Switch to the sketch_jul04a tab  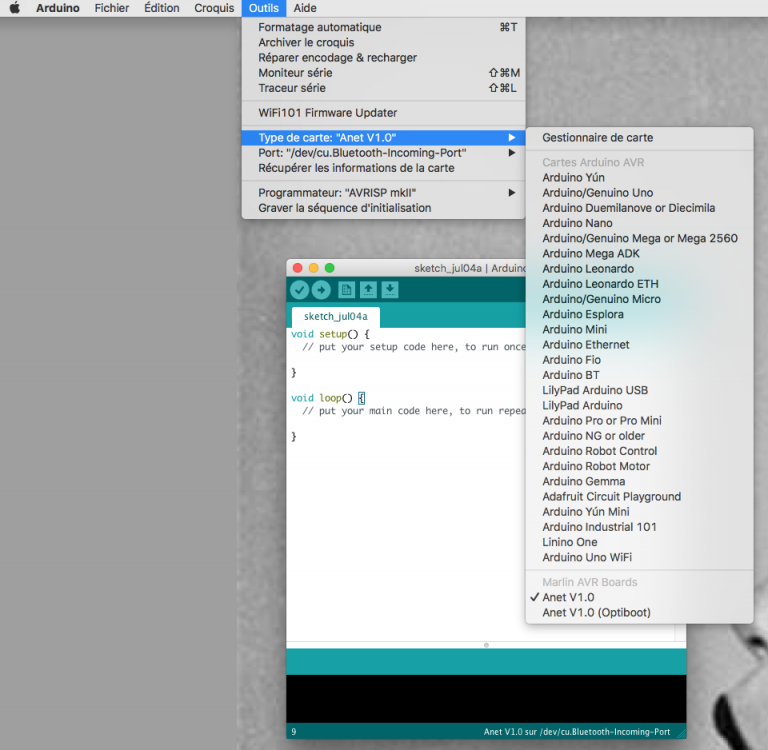336,317
